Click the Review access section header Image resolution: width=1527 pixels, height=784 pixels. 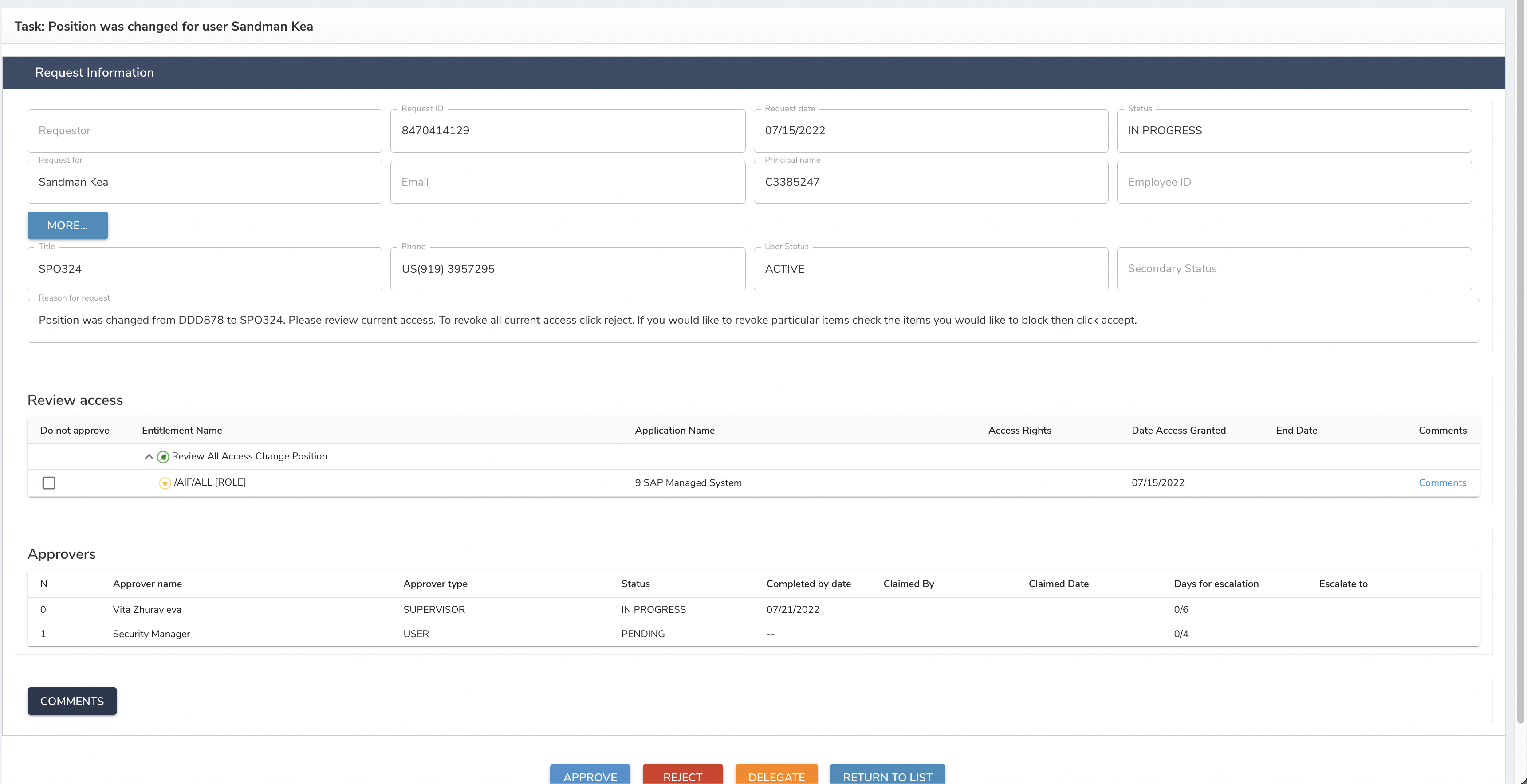[75, 400]
